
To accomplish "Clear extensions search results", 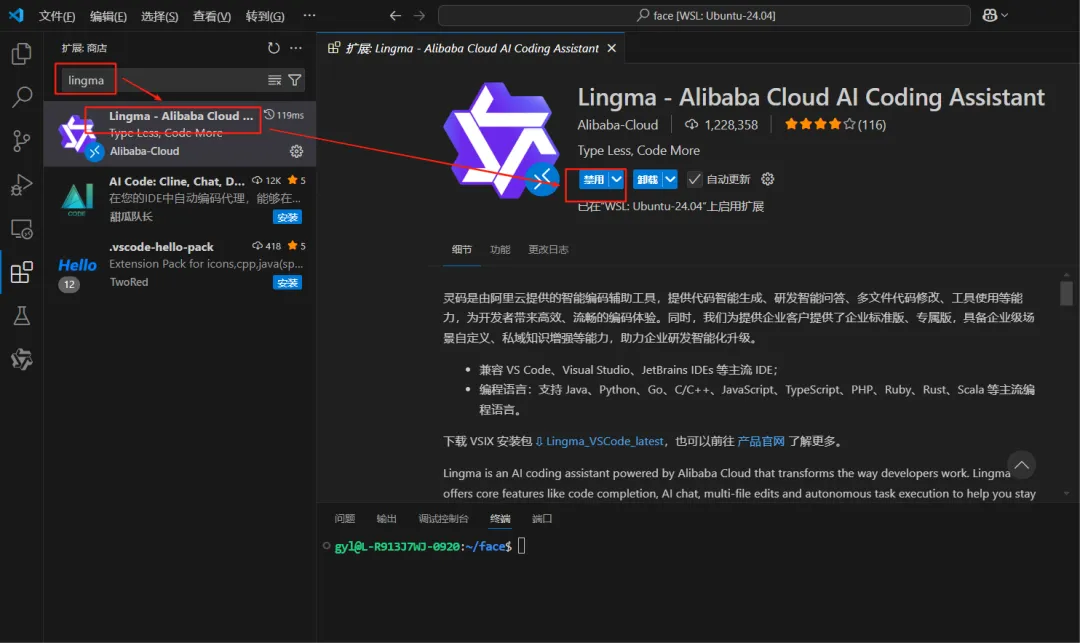I will 274,80.
